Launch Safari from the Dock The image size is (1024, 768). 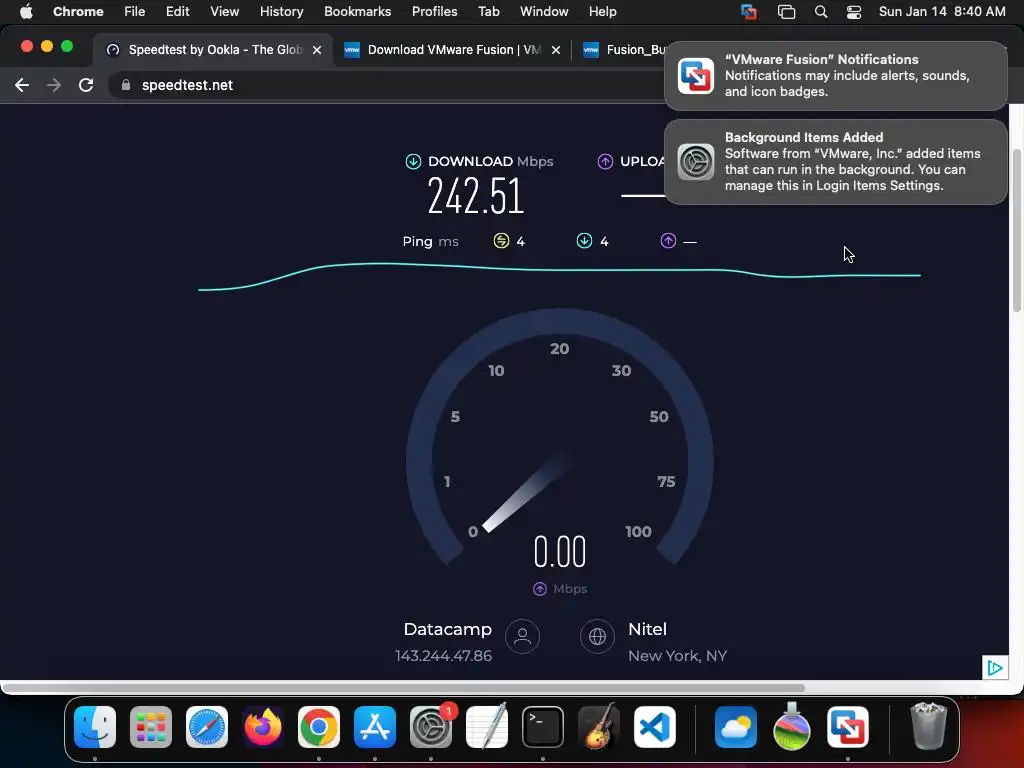tap(207, 727)
